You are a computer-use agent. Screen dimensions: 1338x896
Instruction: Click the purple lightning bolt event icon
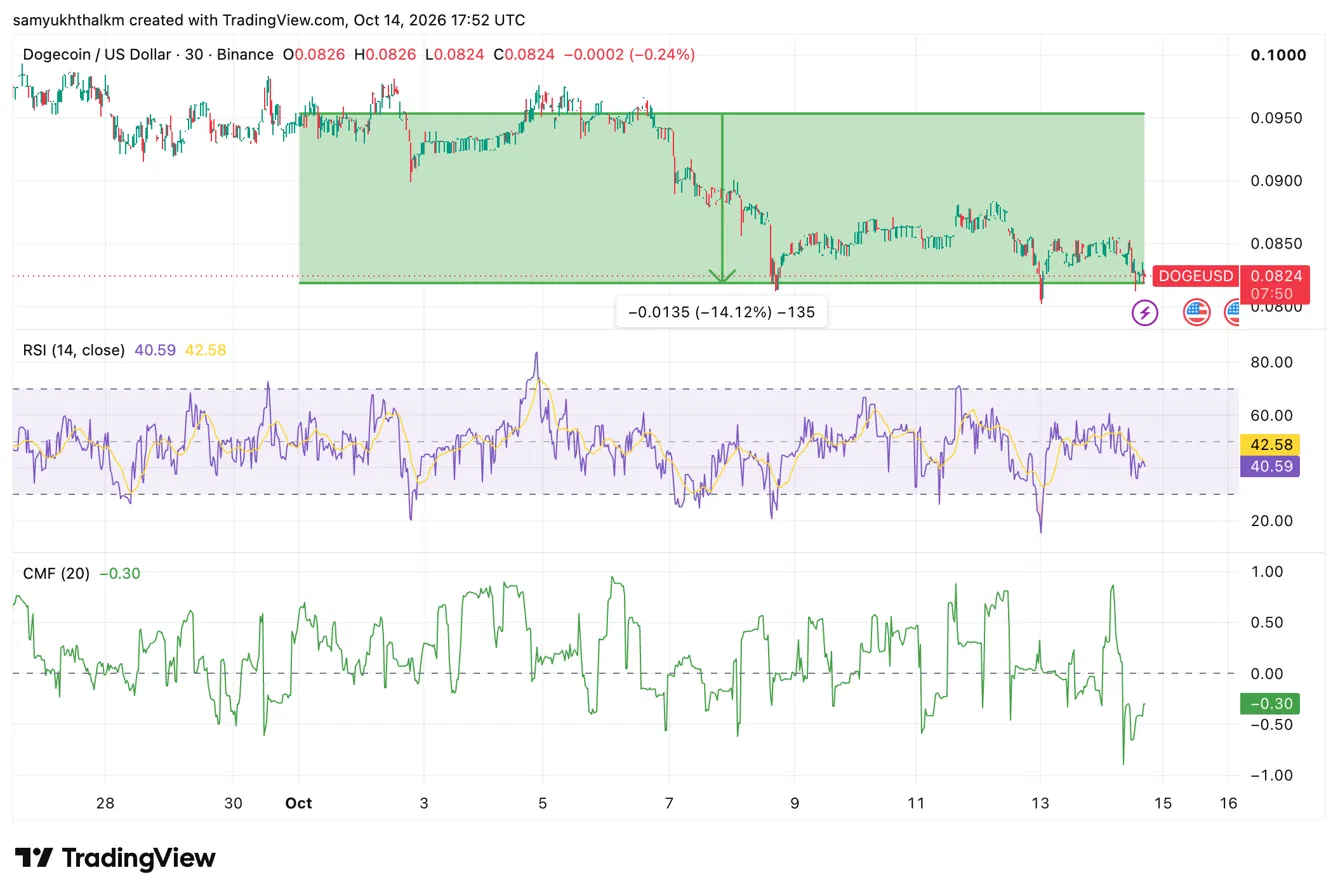click(1145, 313)
